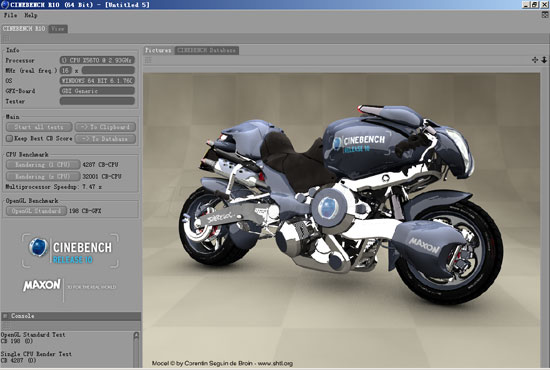This screenshot has height=370, width=550.
Task: Click the grip icon under Pictures tab
Action: coord(148,60)
